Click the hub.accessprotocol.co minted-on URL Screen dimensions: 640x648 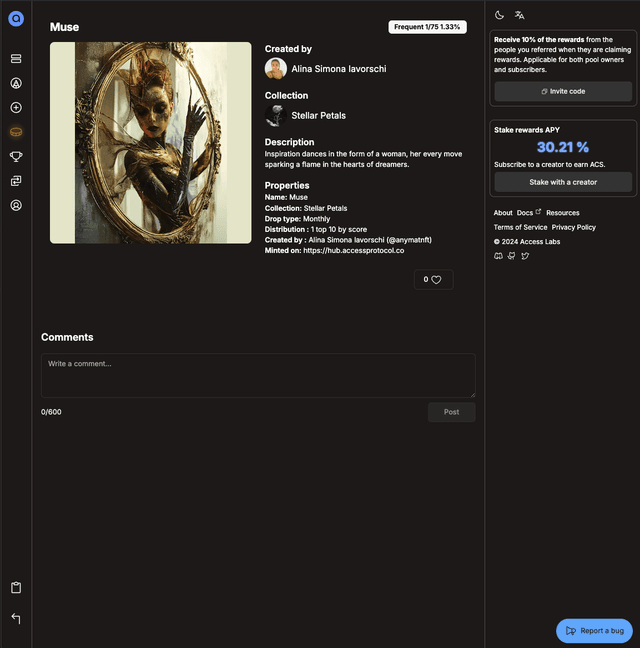point(354,250)
